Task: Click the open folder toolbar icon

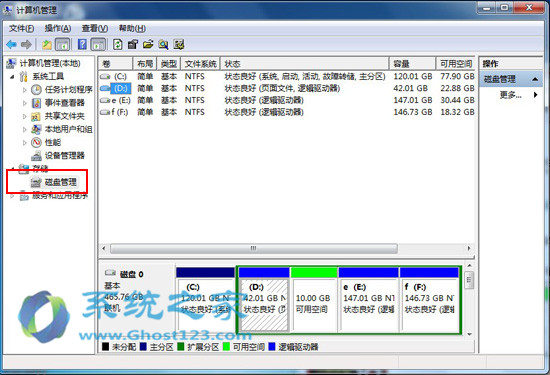Action: tap(148, 45)
